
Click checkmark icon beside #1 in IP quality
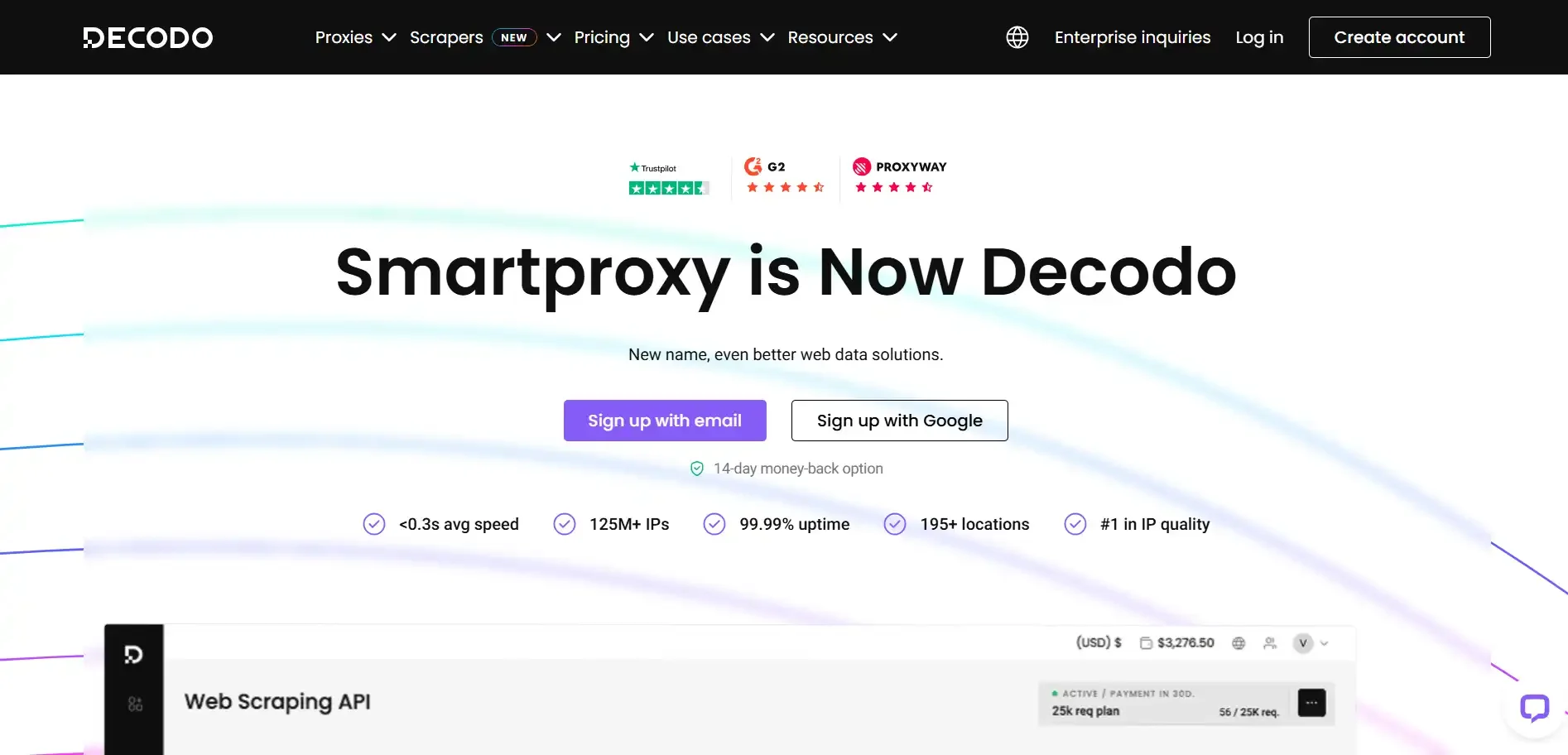click(x=1075, y=524)
